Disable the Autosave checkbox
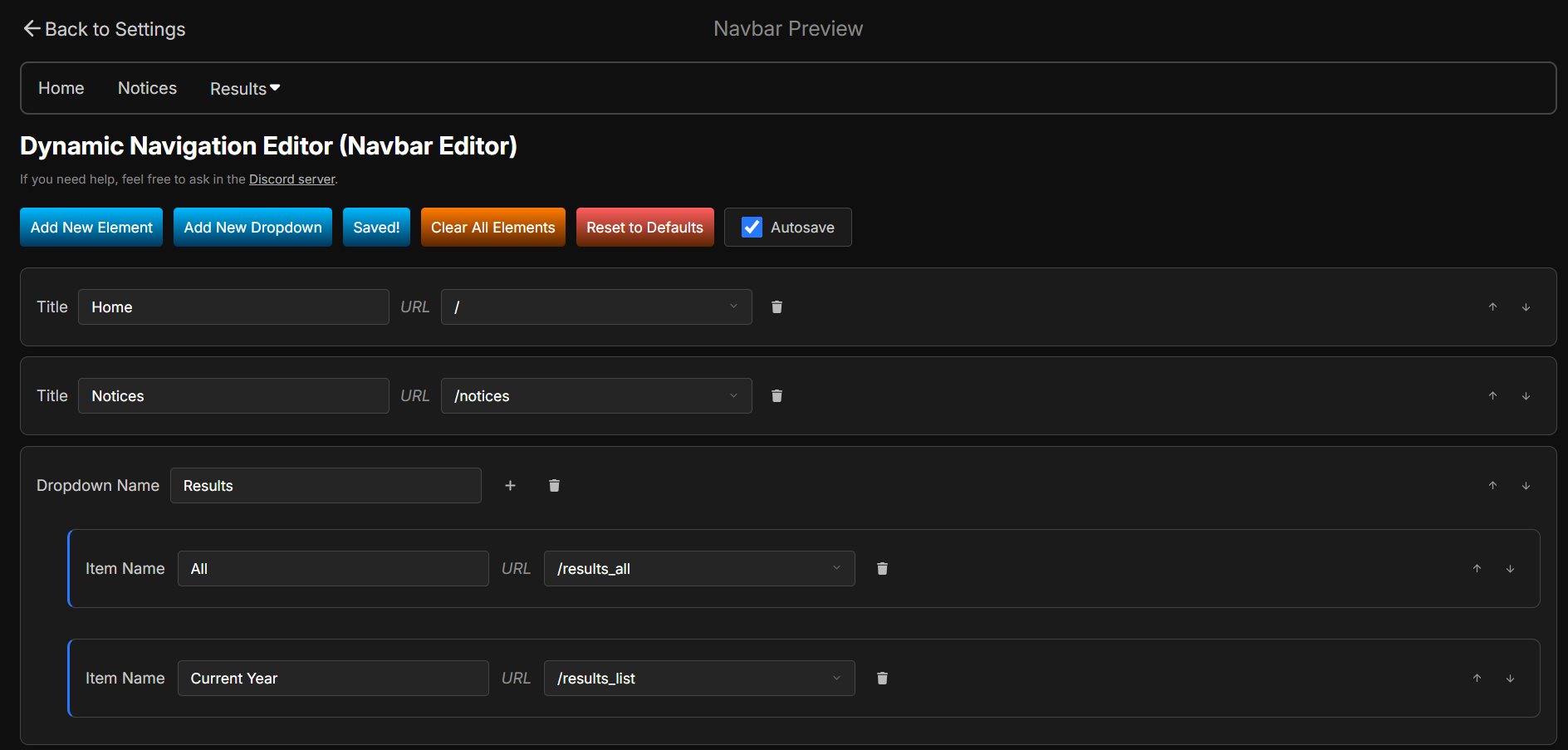The height and width of the screenshot is (750, 1568). pos(751,227)
